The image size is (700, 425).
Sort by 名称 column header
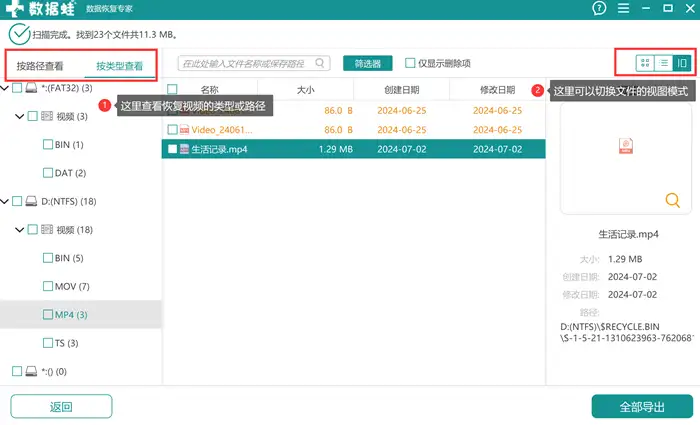pos(209,90)
